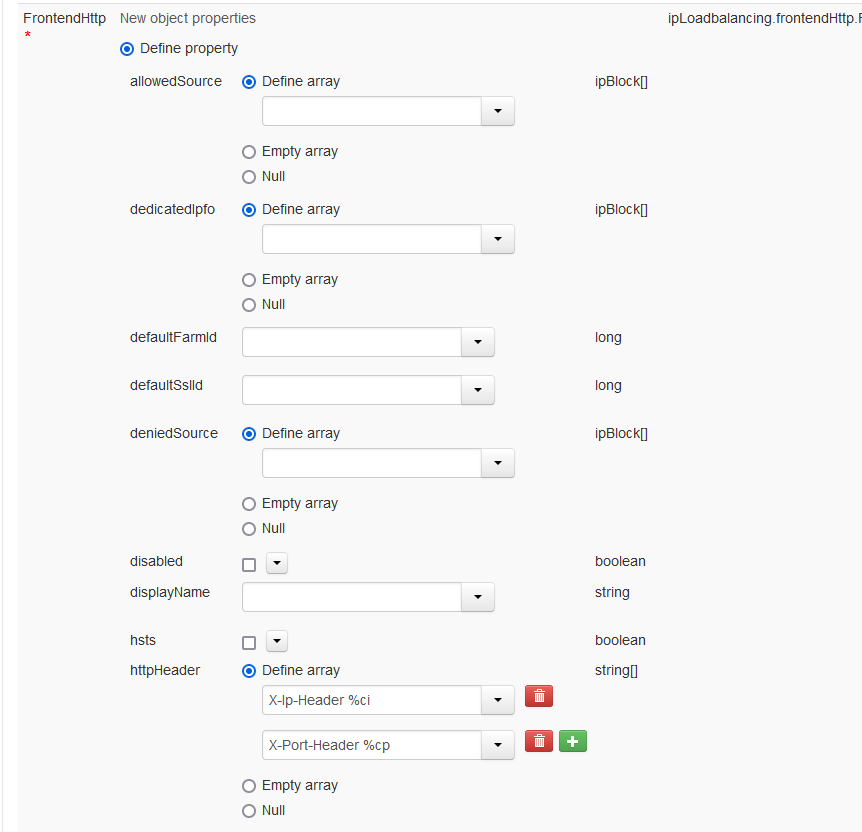Click the ipBlock[] type next to allowedSource
This screenshot has width=862, height=832.
[x=621, y=81]
